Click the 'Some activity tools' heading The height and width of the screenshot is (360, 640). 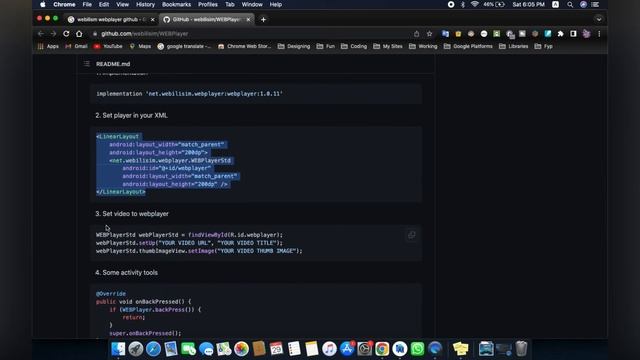tap(127, 272)
